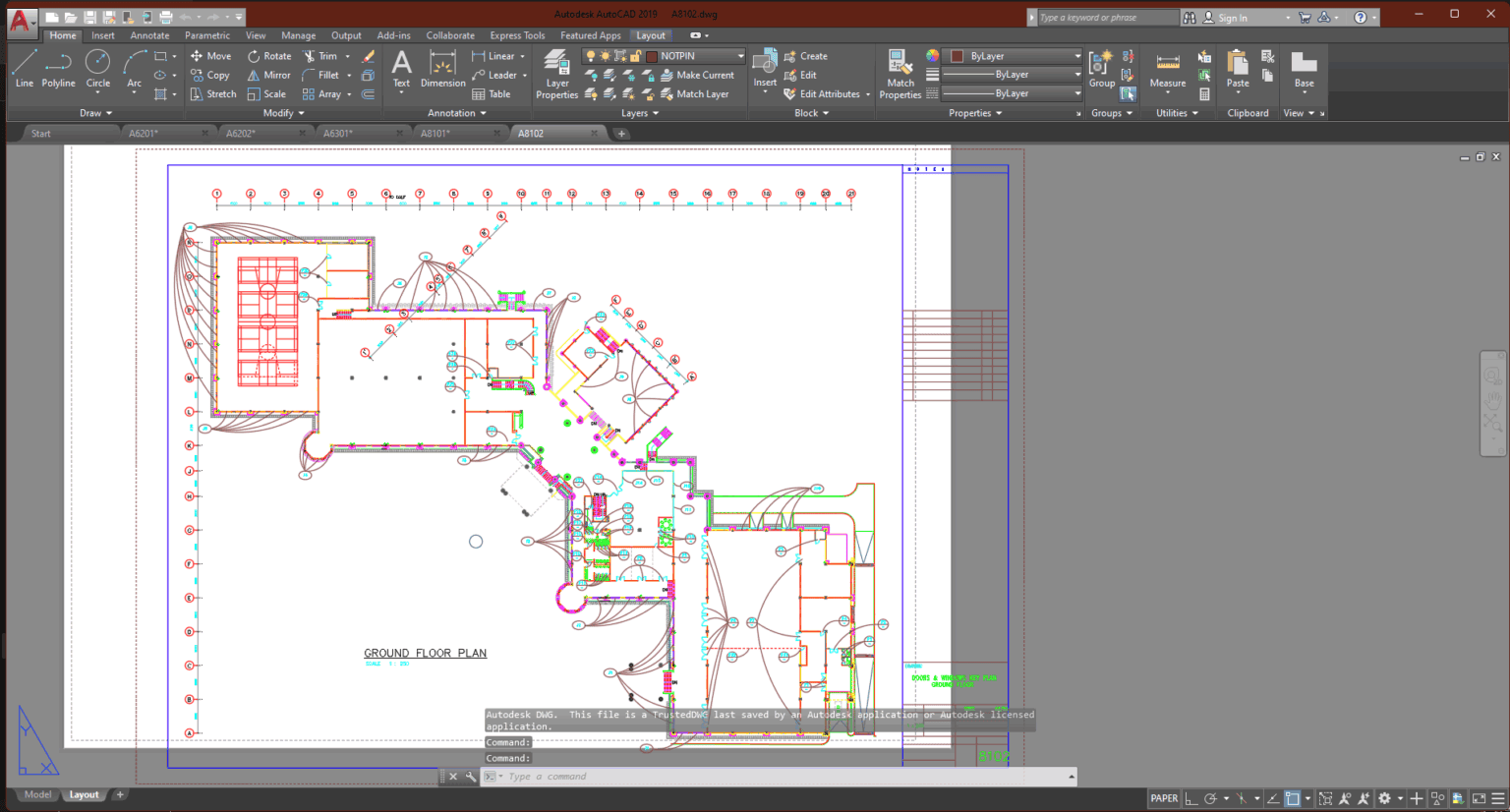Select the Measure tool

[1166, 70]
